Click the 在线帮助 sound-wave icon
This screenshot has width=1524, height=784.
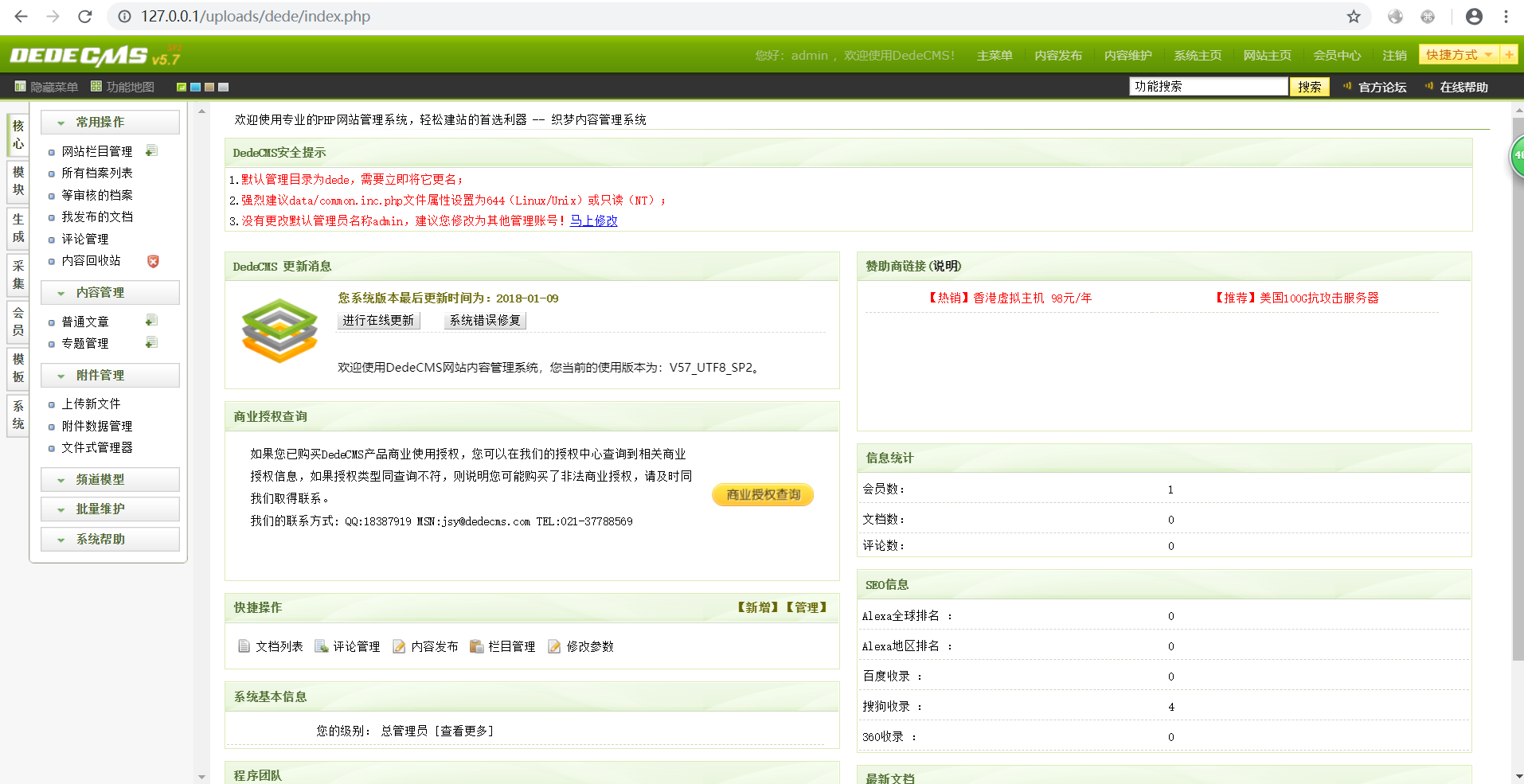tap(1428, 86)
